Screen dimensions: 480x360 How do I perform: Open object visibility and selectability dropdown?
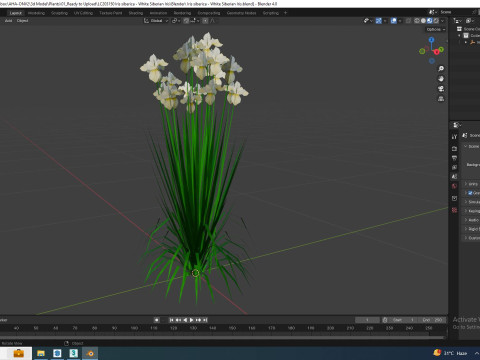[x=368, y=21]
